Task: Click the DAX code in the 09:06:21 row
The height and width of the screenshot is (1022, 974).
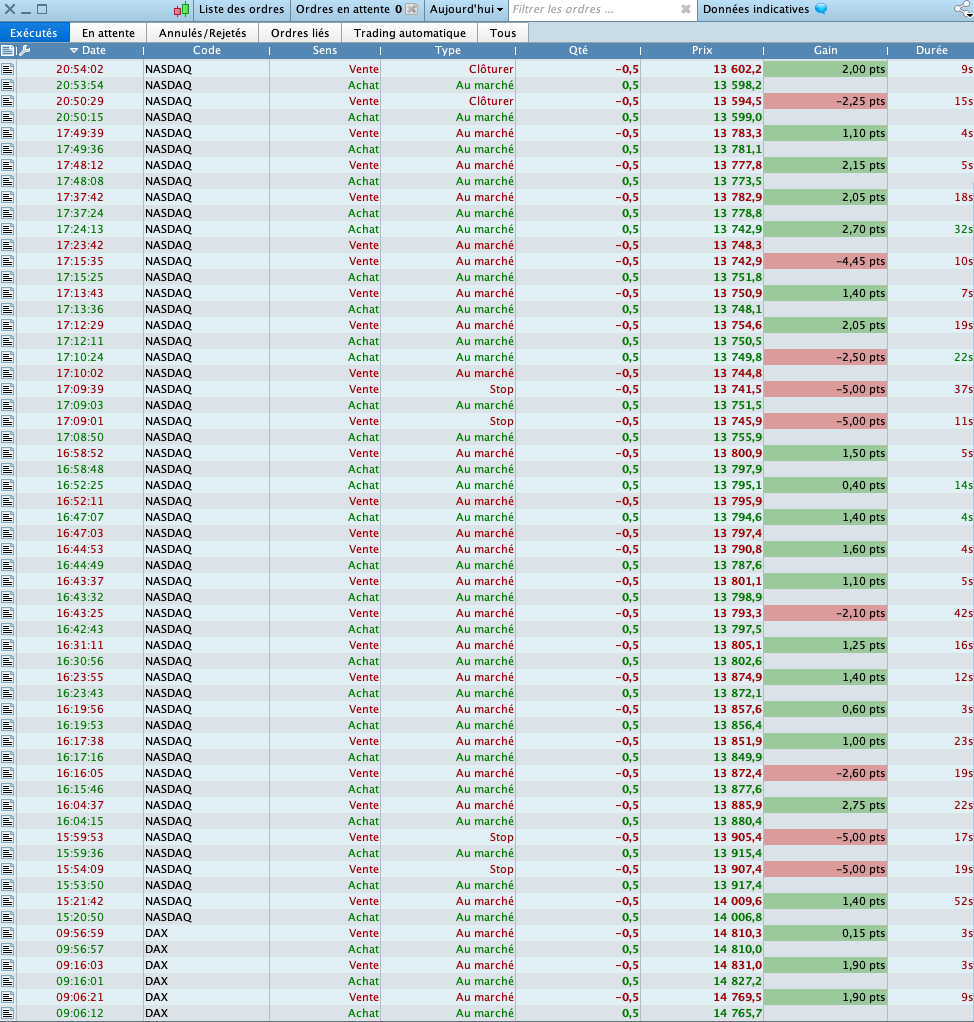Action: click(156, 997)
